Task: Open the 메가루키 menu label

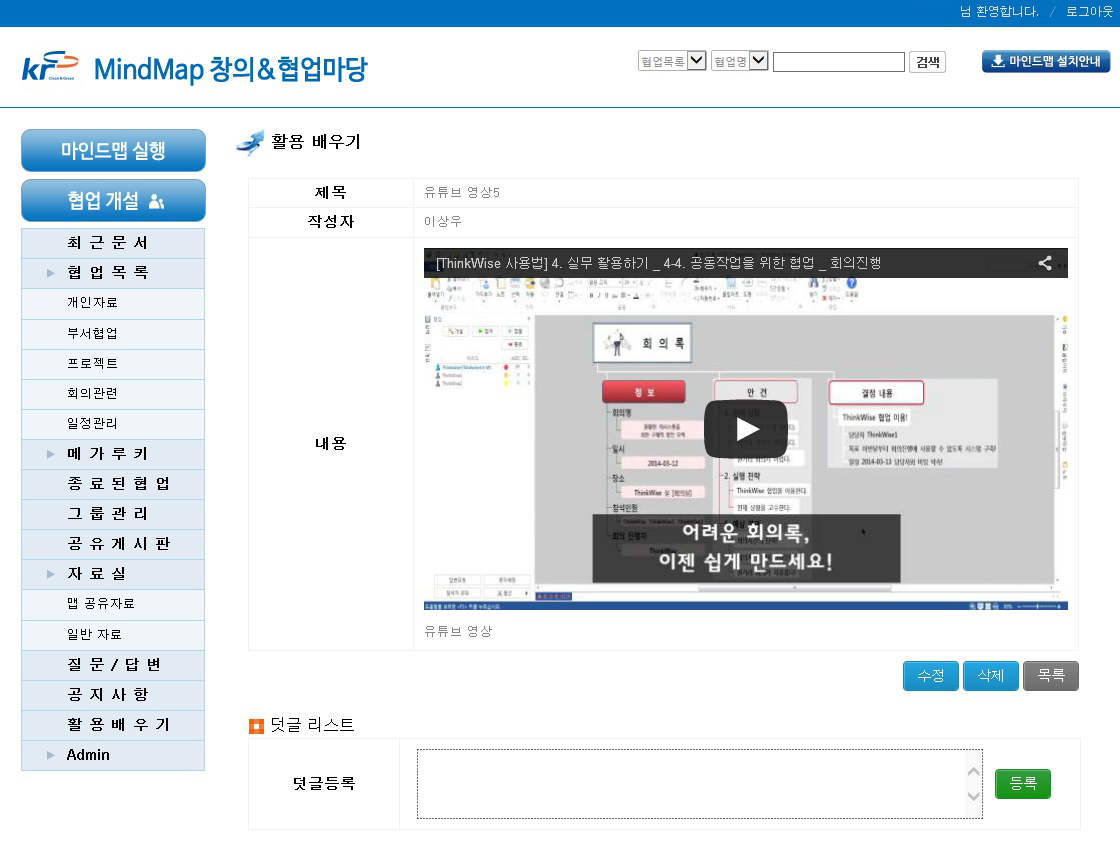Action: click(107, 454)
